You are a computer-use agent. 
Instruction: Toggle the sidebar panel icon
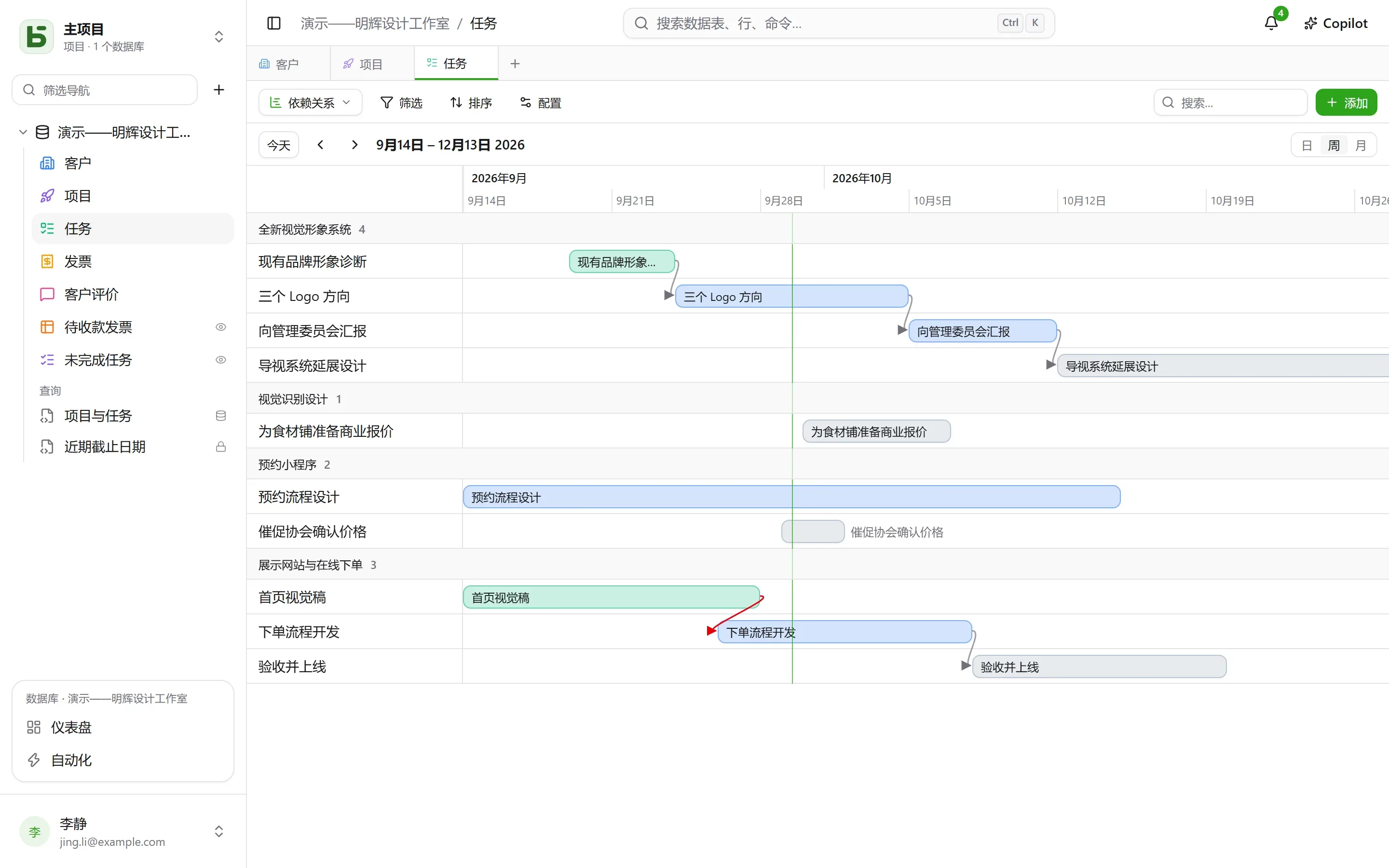click(274, 23)
